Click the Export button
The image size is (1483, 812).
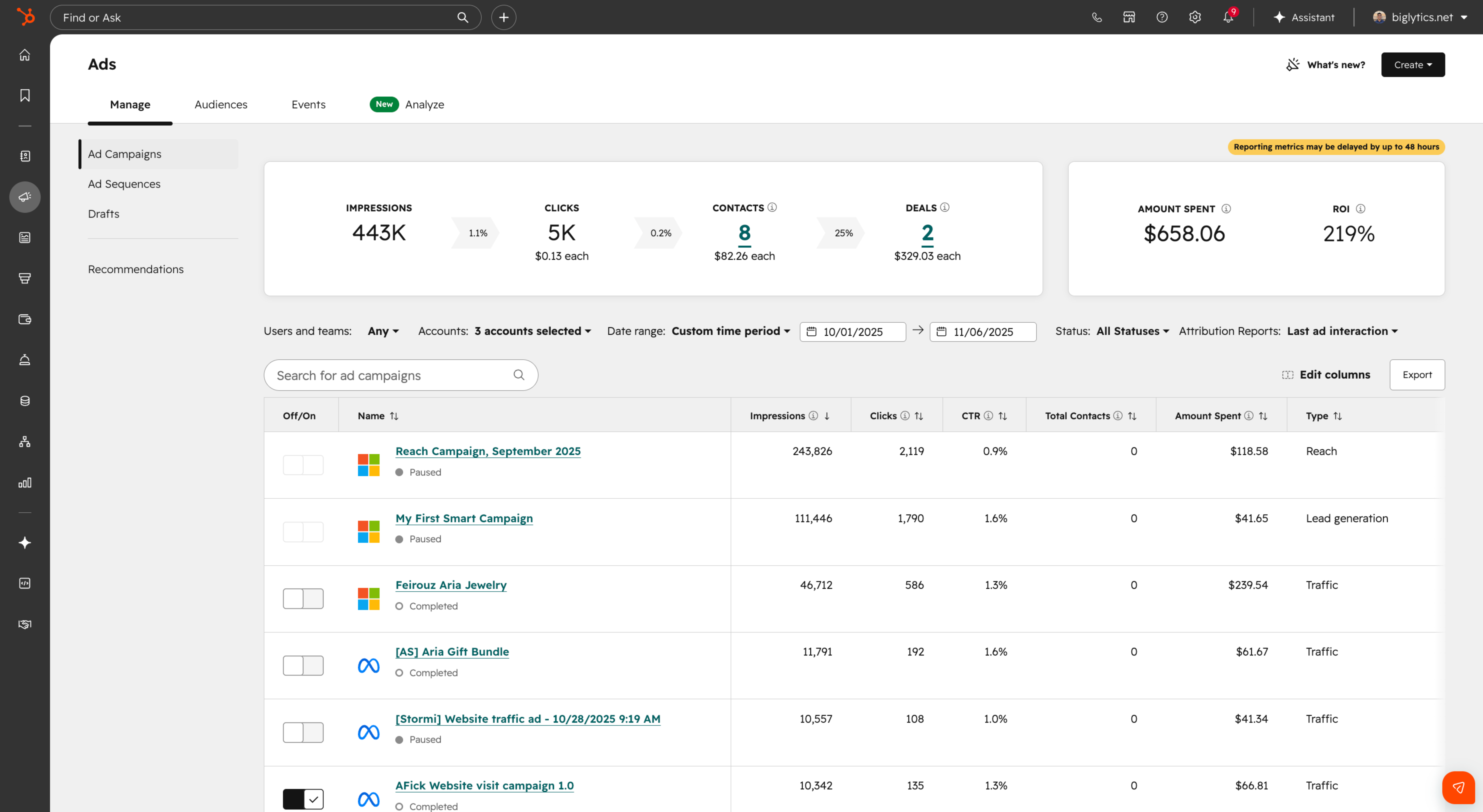click(x=1417, y=375)
